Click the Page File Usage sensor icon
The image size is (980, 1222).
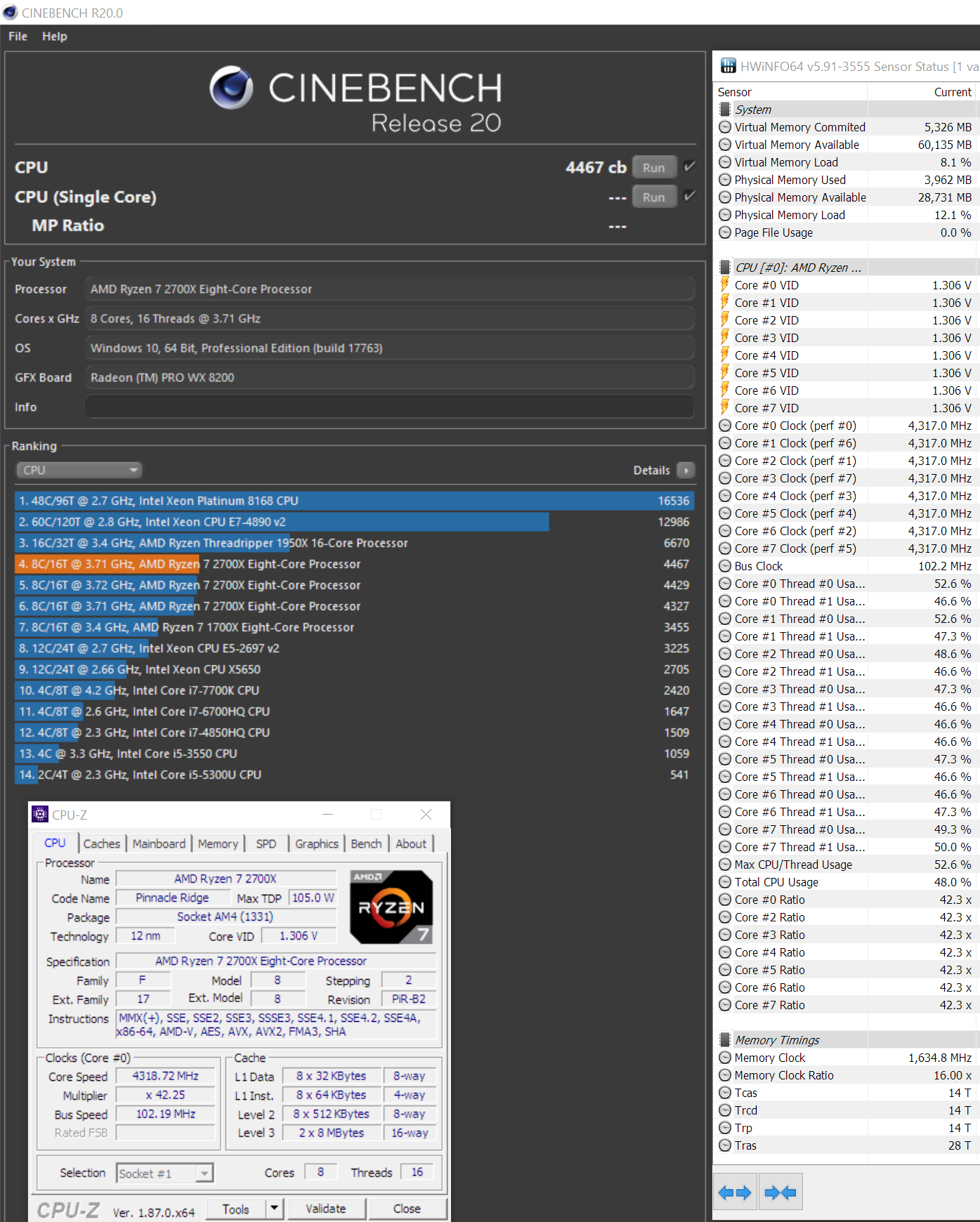[x=725, y=232]
